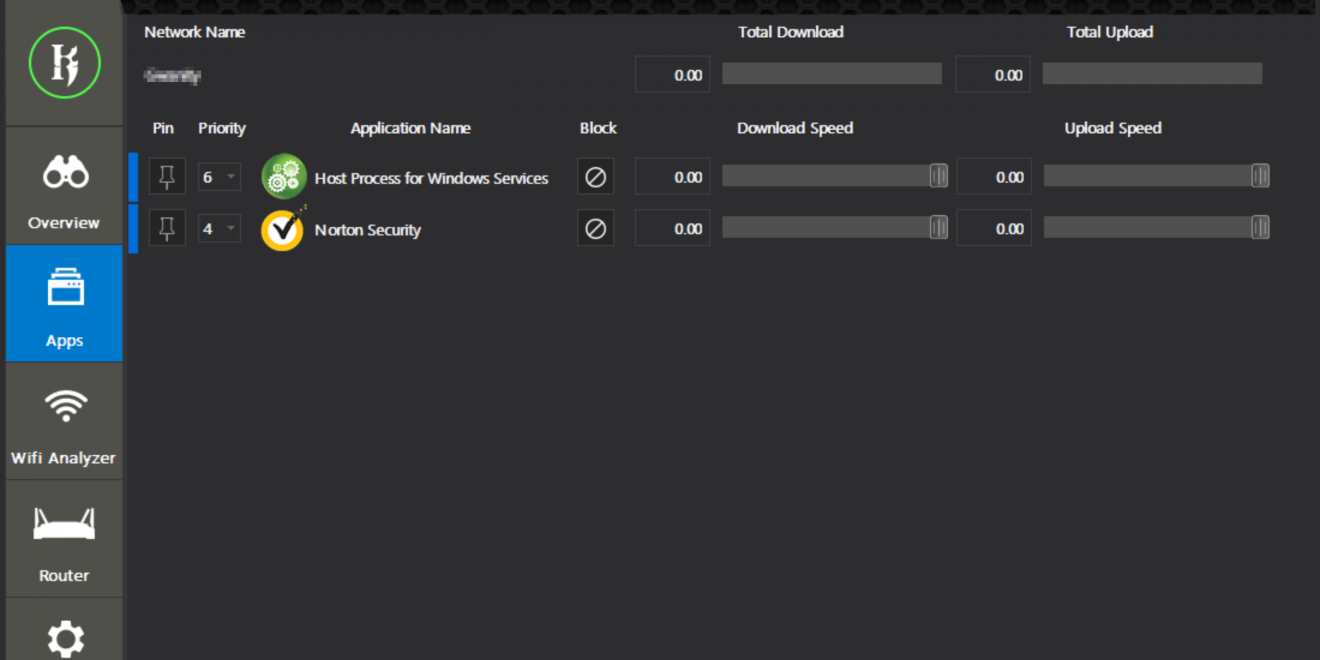Click the Killer logo icon
This screenshot has height=660, width=1320.
click(x=65, y=63)
